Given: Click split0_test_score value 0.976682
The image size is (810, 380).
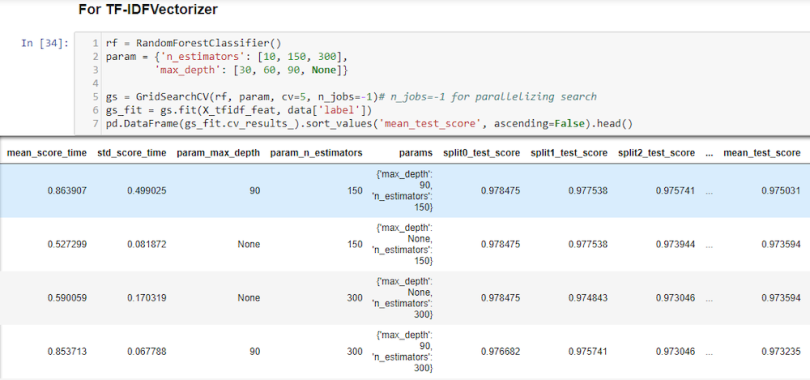Looking at the screenshot, I should [501, 352].
